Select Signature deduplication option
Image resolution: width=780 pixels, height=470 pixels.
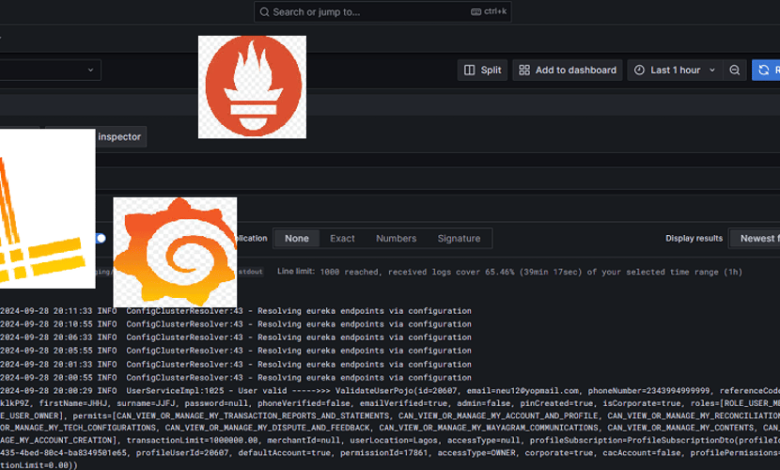coord(459,238)
